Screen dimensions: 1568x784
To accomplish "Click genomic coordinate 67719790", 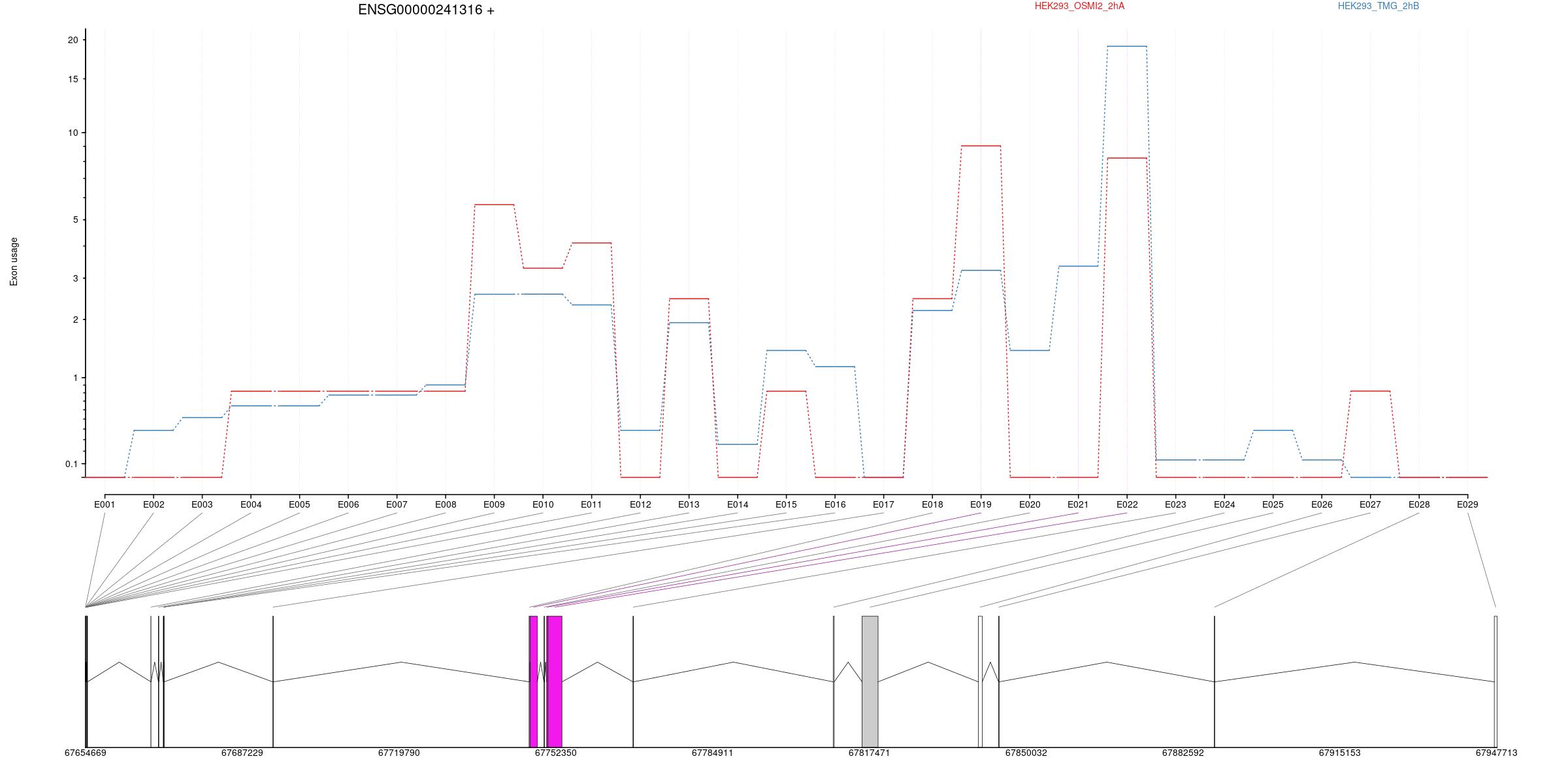I will click(x=399, y=753).
